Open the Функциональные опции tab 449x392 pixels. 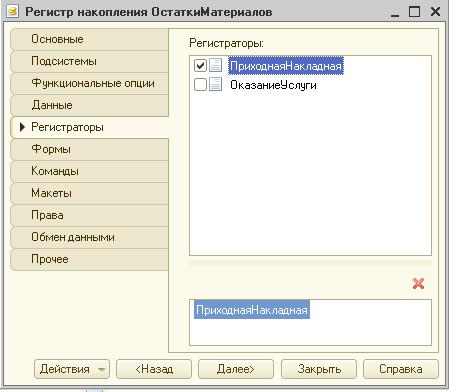pos(89,83)
